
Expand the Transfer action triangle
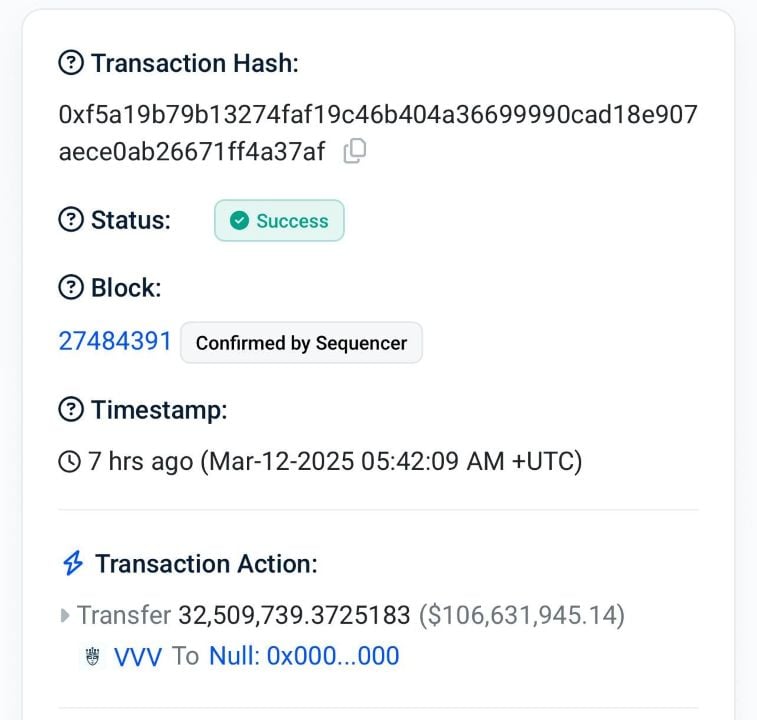[65, 616]
